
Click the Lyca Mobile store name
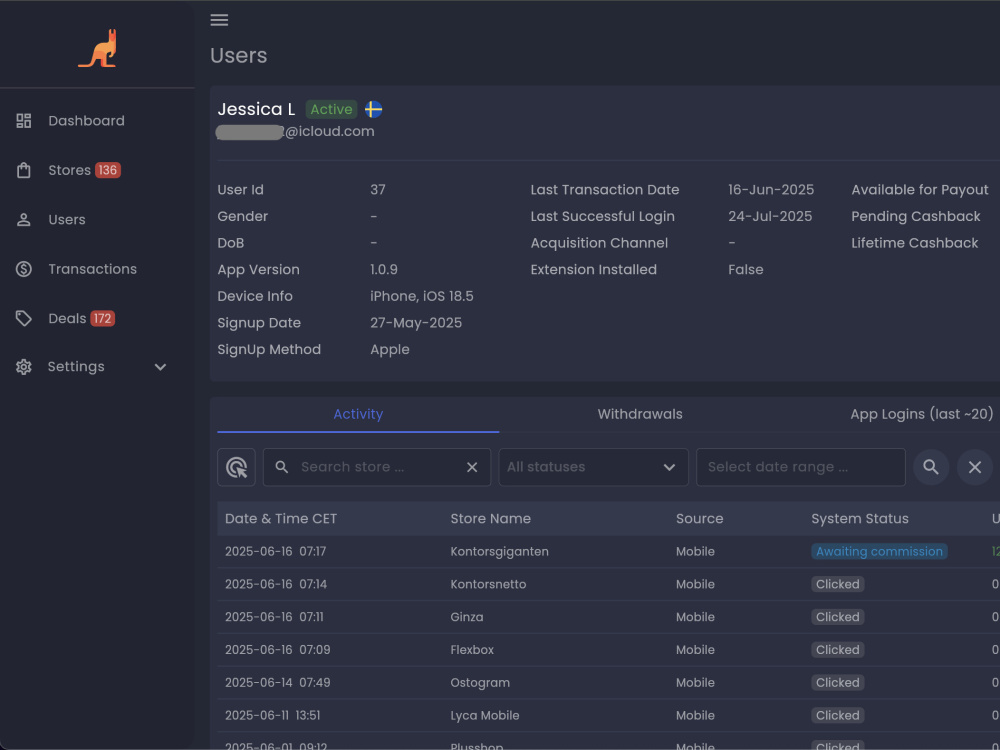coord(485,716)
